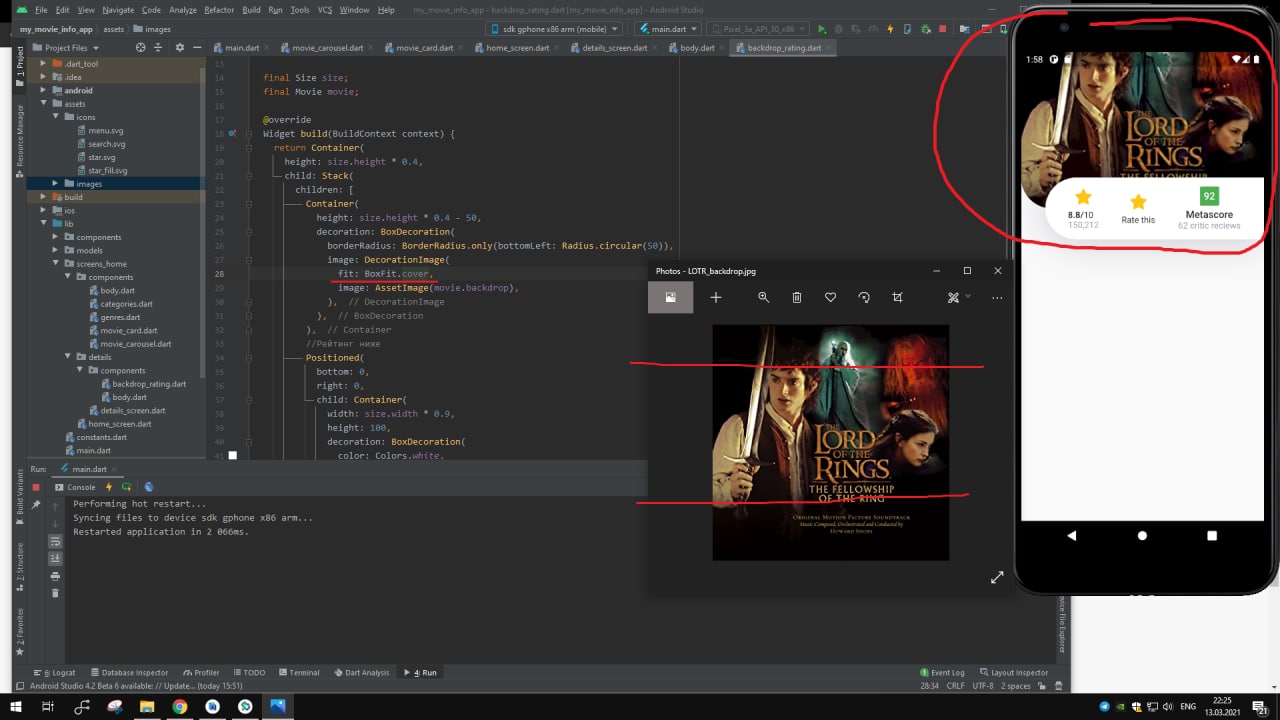Image resolution: width=1280 pixels, height=720 pixels.
Task: Open Edit & Create dropdown in Photos
Action: tap(959, 297)
